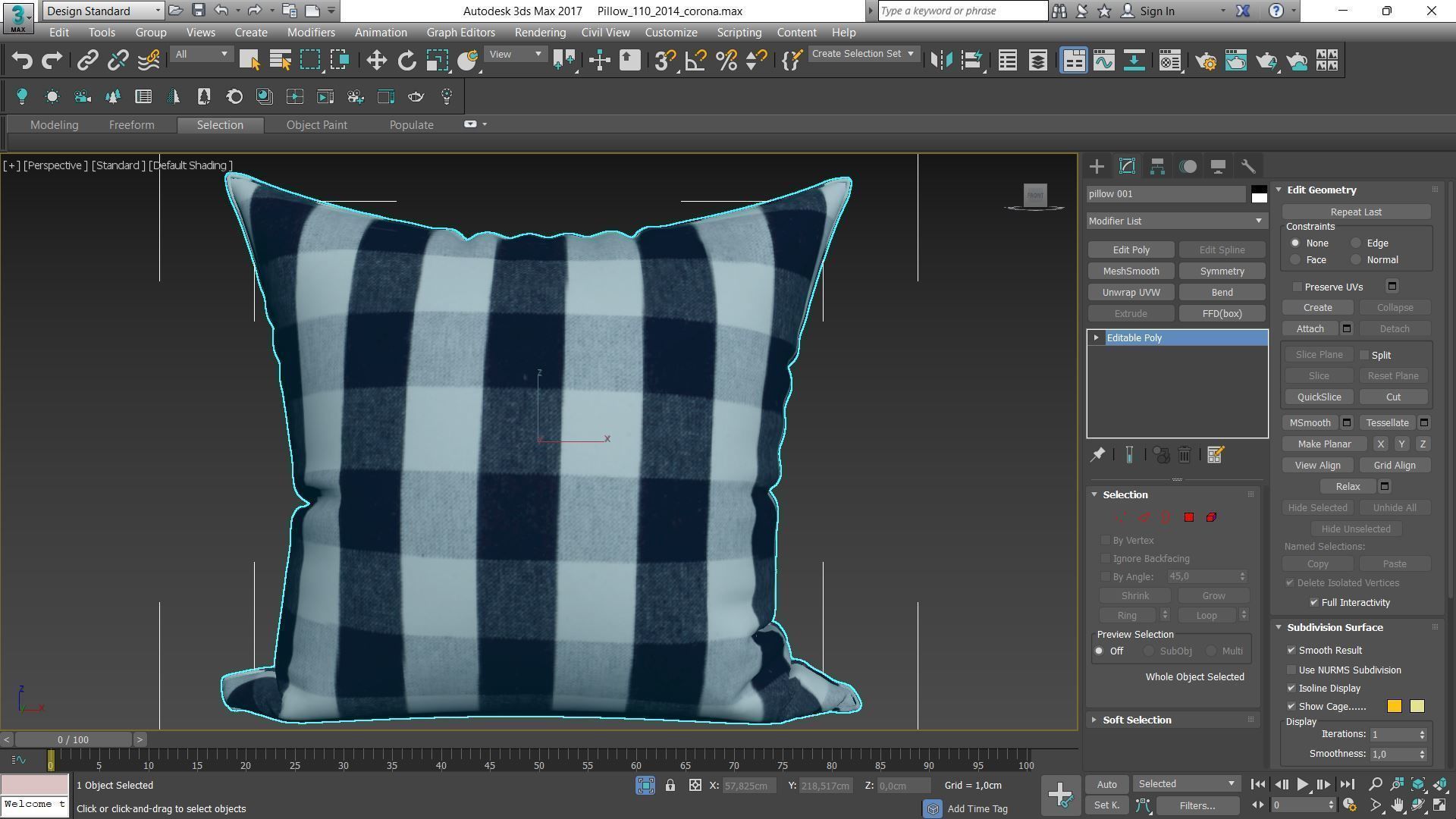The width and height of the screenshot is (1456, 819).
Task: Activate Bind to Space Warp tool
Action: click(149, 61)
